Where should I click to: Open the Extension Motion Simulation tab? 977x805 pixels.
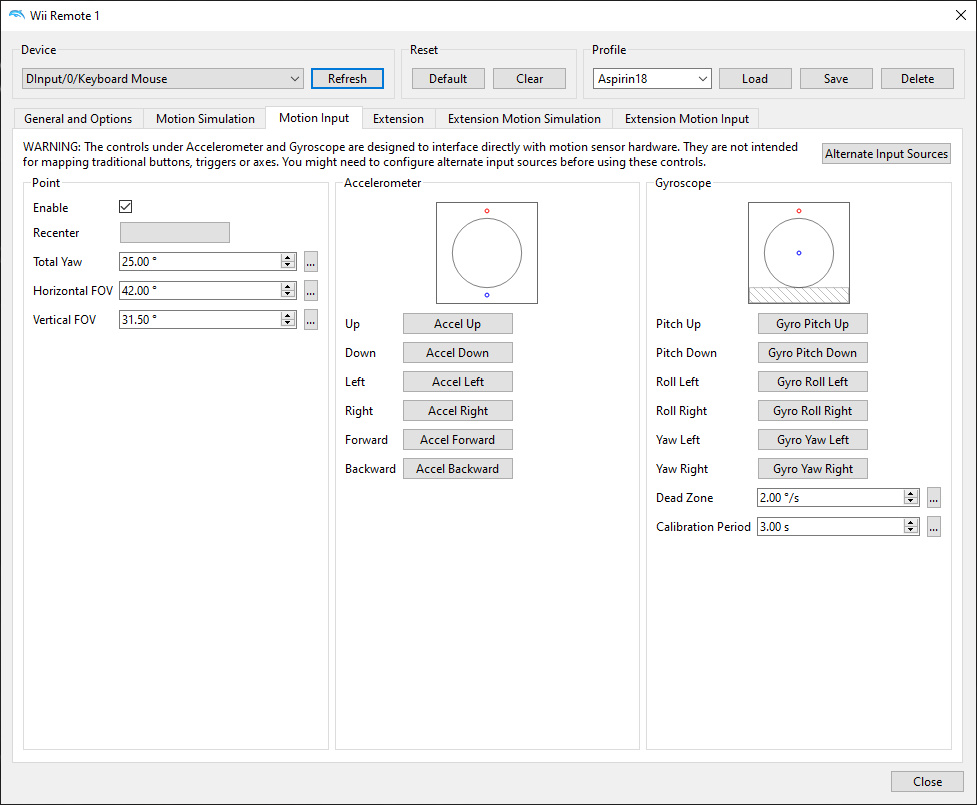click(524, 119)
